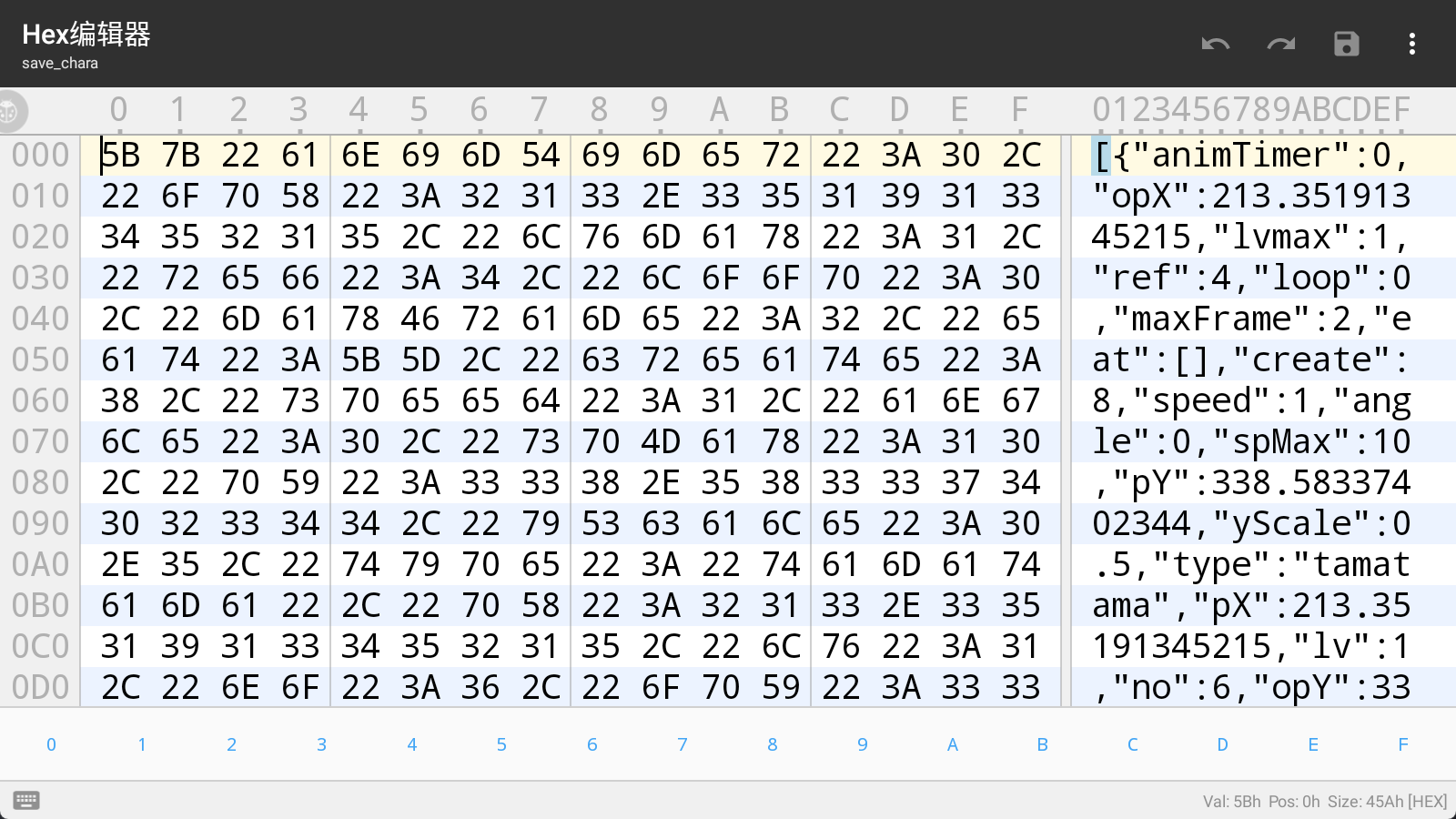The height and width of the screenshot is (819, 1456).
Task: Open the three-dot overflow menu
Action: [1411, 44]
